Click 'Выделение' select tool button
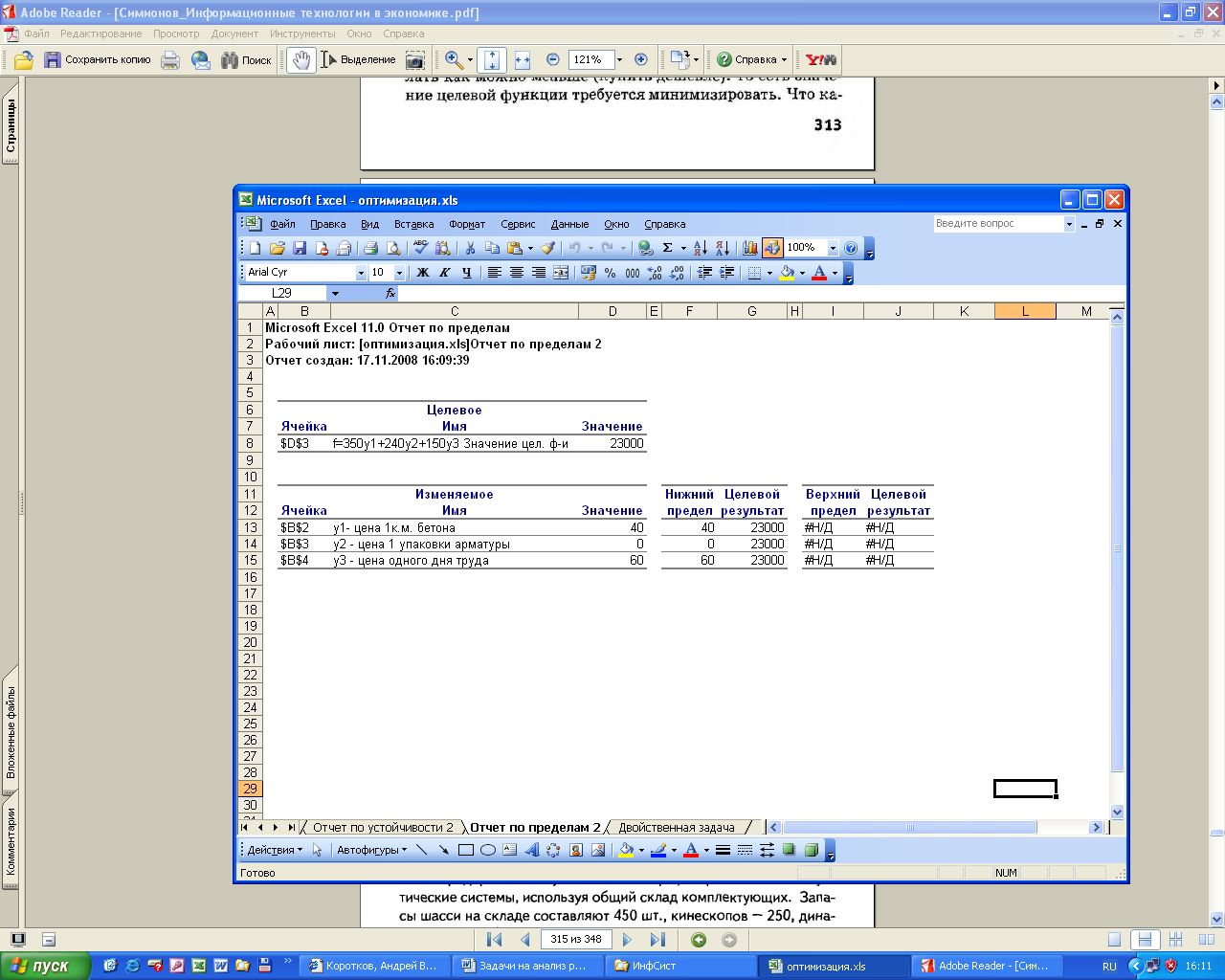1225x980 pixels. pyautogui.click(x=358, y=60)
